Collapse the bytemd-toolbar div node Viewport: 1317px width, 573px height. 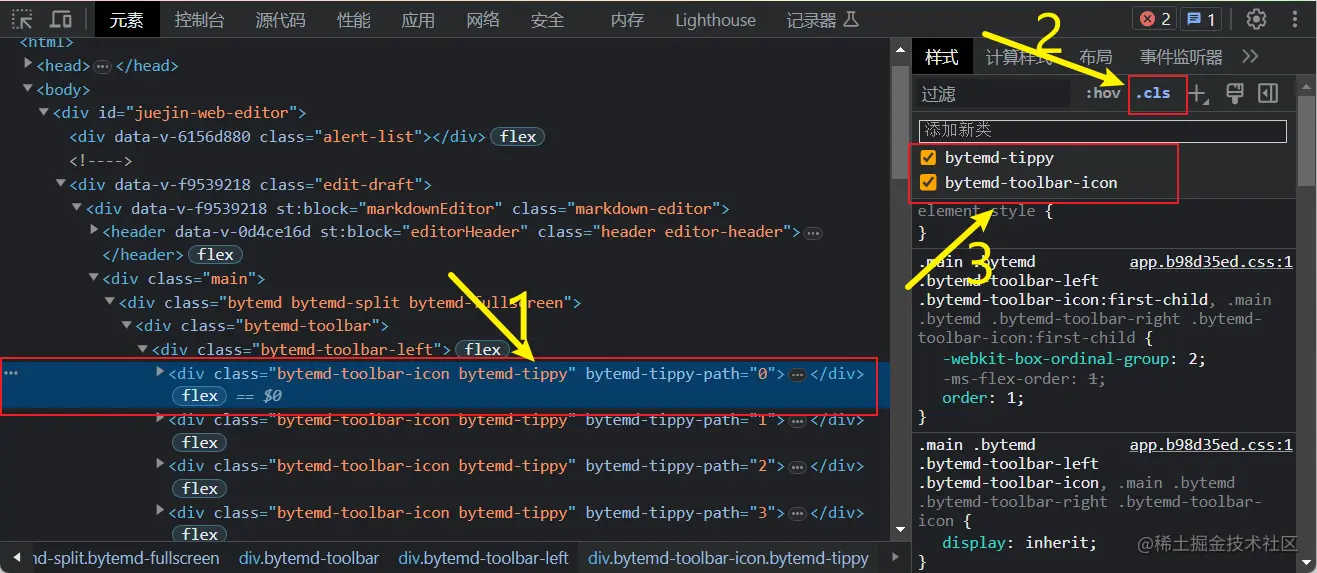[126, 326]
